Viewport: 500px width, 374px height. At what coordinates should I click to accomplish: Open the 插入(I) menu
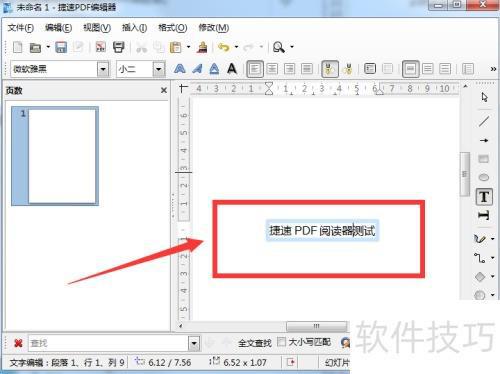(x=134, y=28)
